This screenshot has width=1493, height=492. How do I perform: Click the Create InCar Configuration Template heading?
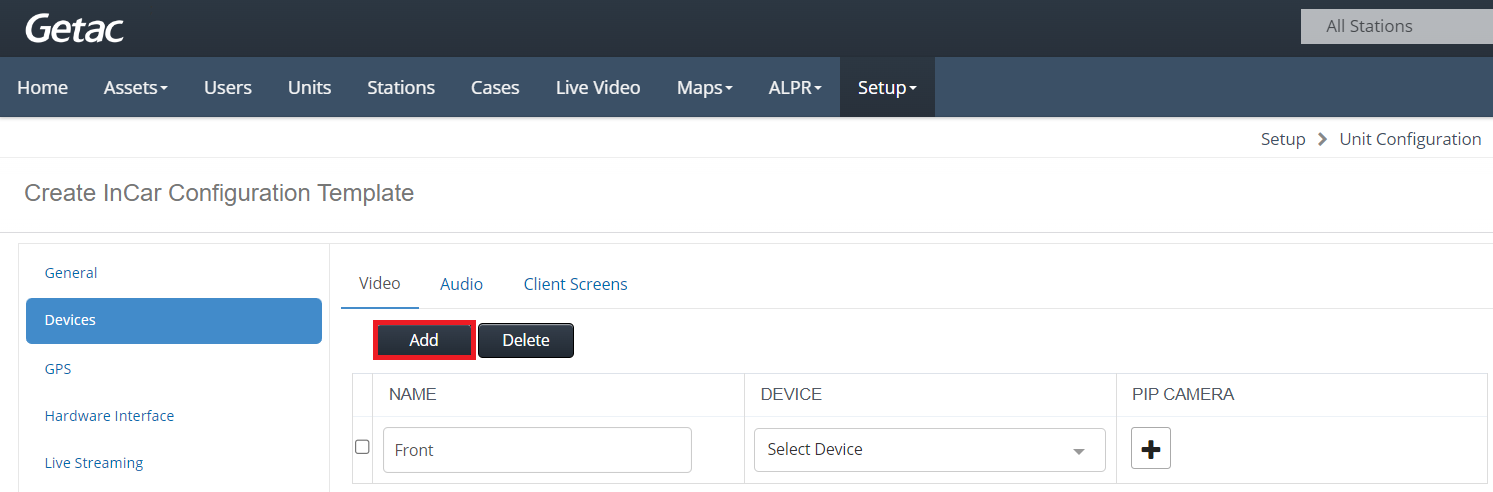tap(219, 193)
